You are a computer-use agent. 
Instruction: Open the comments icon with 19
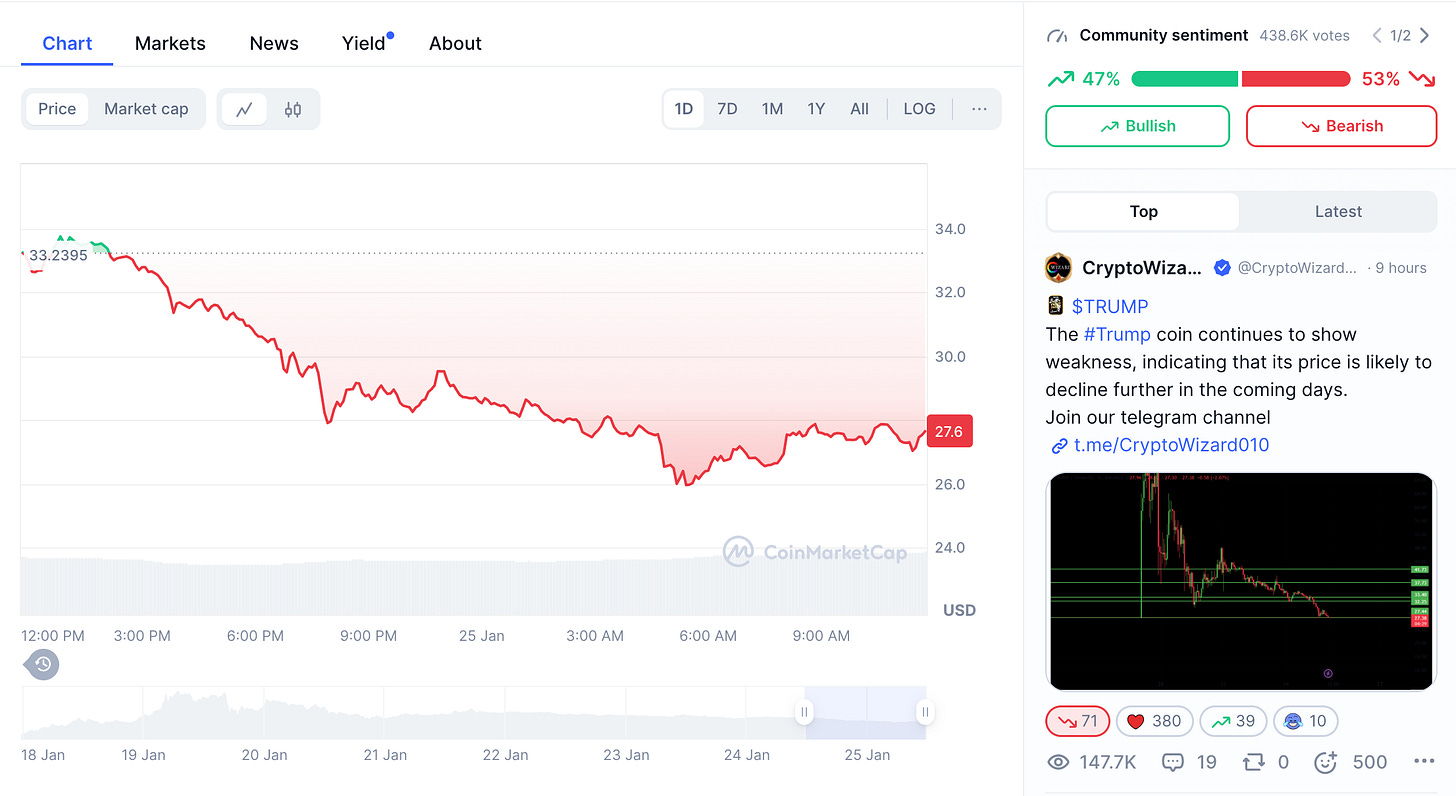pyautogui.click(x=1173, y=763)
